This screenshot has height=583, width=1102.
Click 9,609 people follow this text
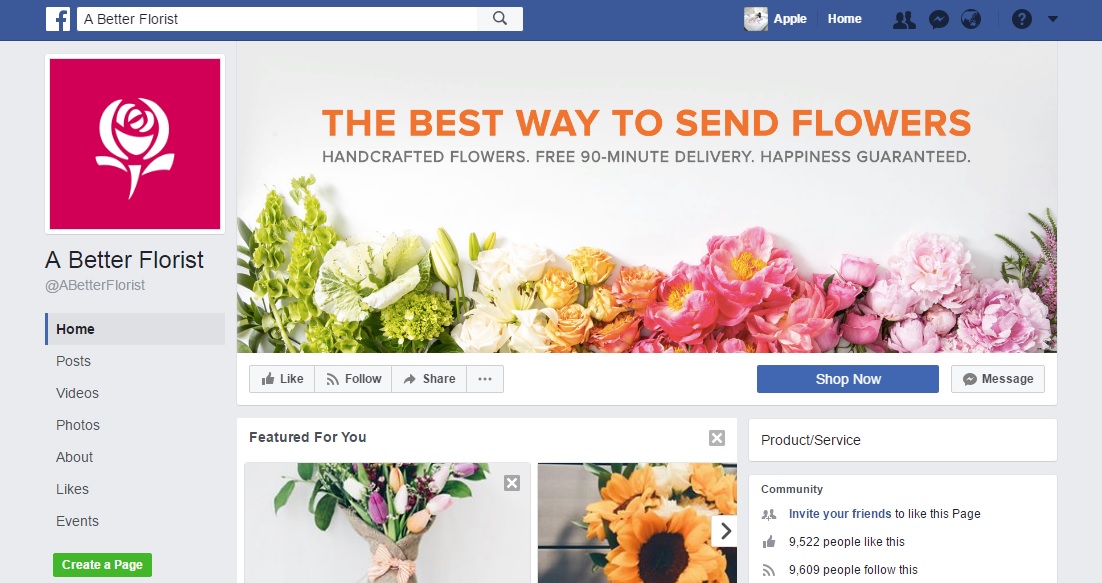853,570
